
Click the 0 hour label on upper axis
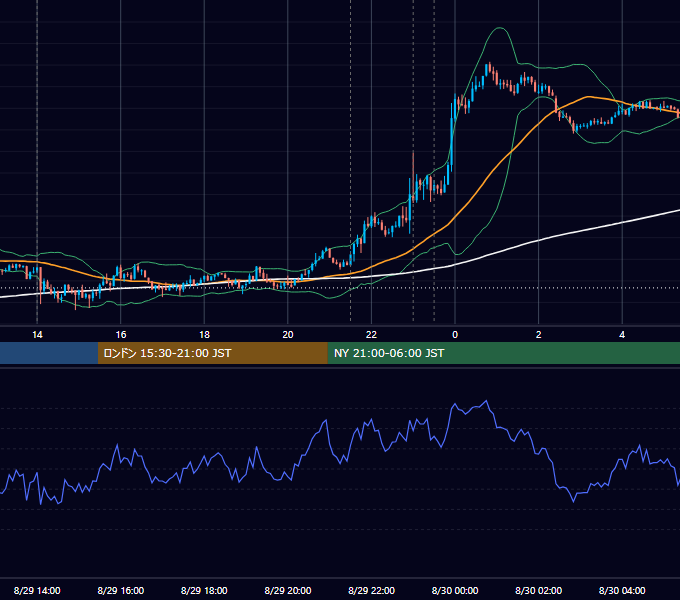click(x=455, y=335)
